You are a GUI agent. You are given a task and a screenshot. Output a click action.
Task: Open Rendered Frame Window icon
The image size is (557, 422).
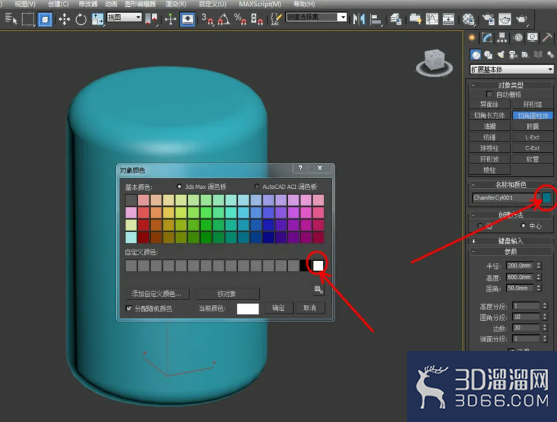pos(505,19)
